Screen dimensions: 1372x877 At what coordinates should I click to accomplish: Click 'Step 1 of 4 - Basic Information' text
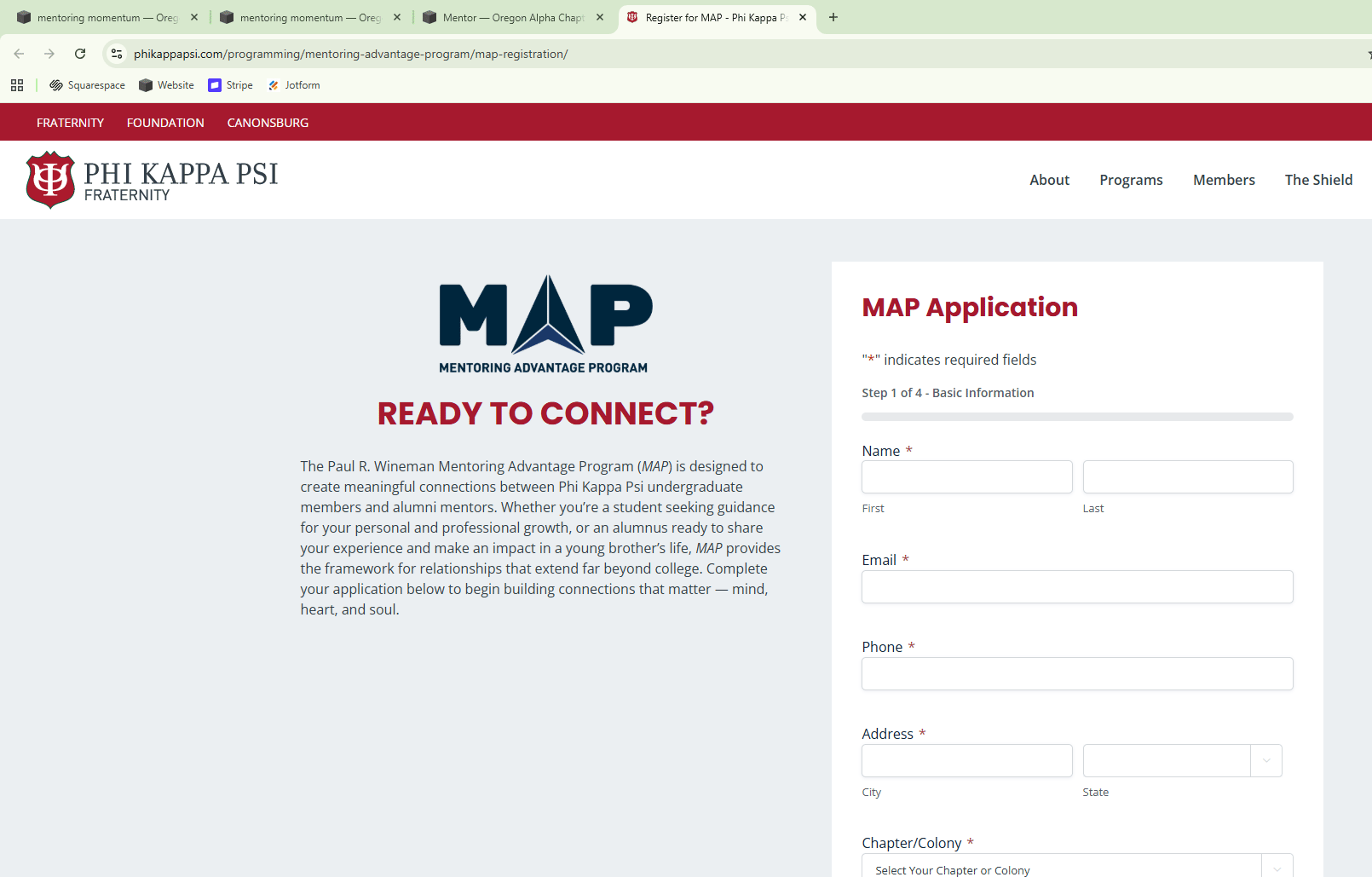pyautogui.click(x=948, y=393)
